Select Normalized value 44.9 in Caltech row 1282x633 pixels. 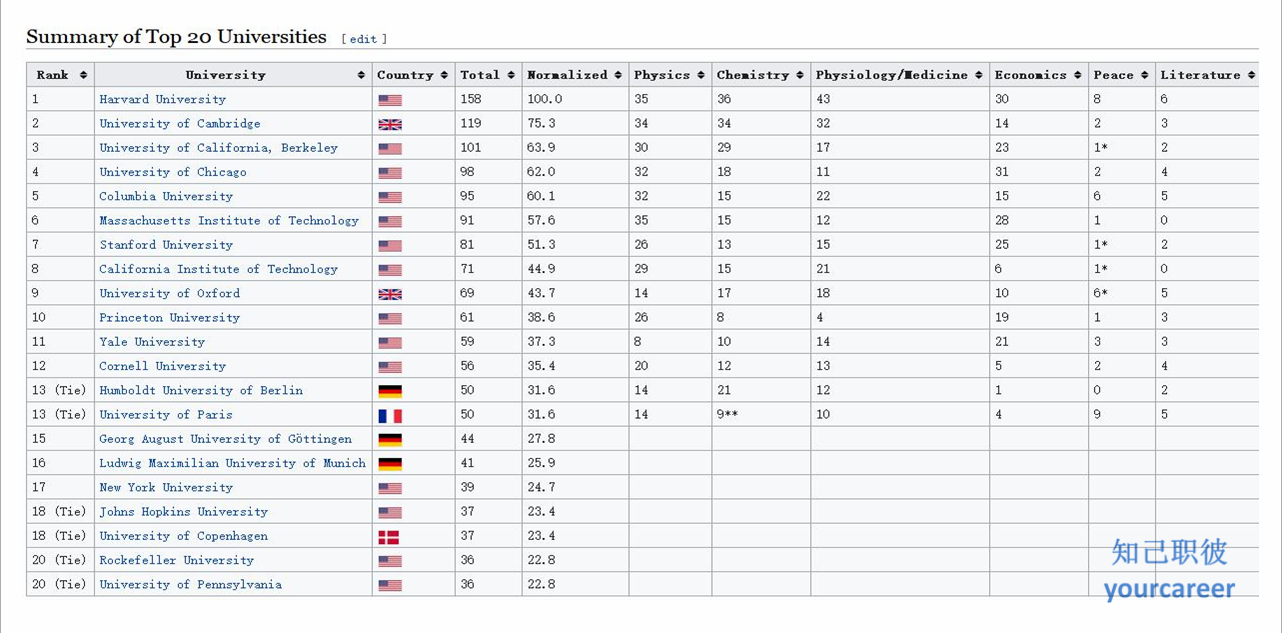pyautogui.click(x=541, y=269)
